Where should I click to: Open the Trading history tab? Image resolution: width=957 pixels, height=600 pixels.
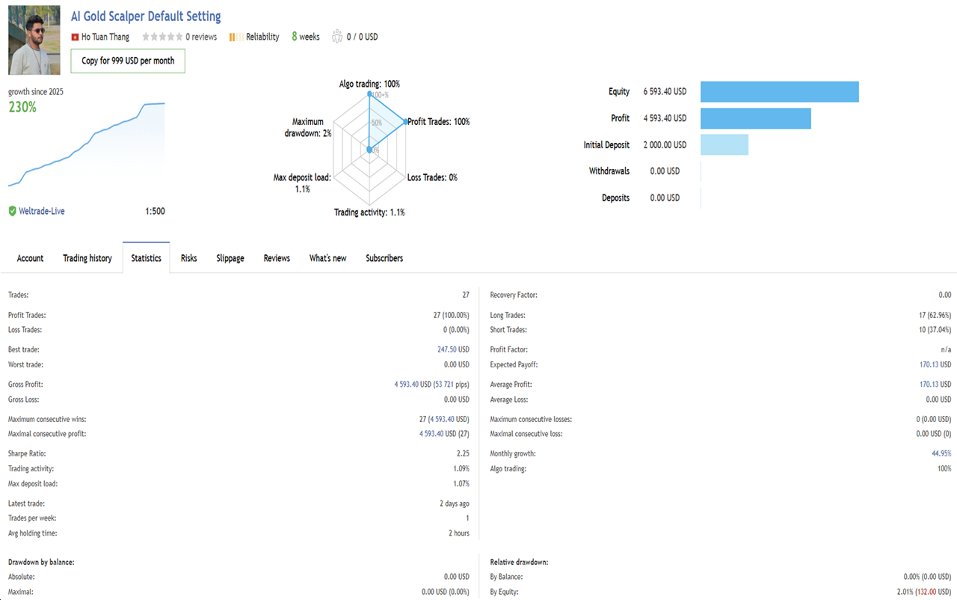(87, 258)
